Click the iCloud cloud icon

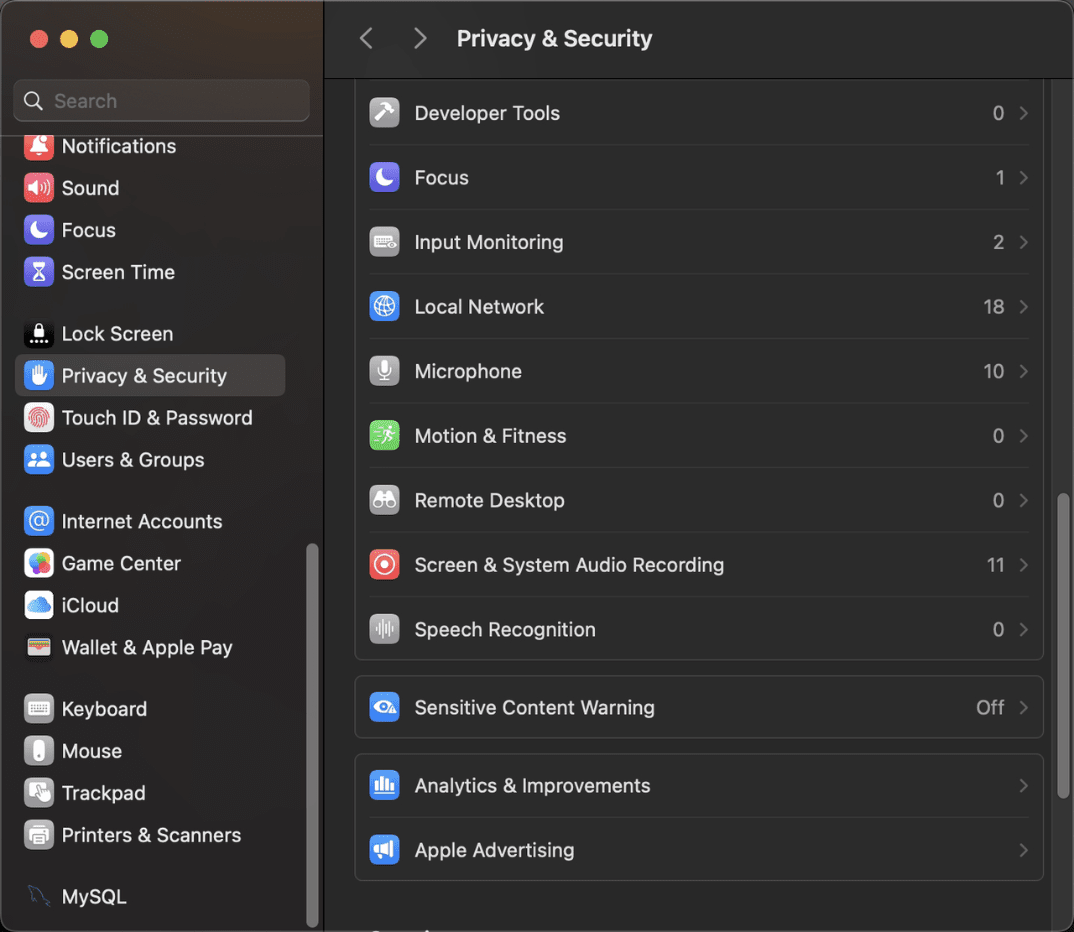(x=39, y=605)
